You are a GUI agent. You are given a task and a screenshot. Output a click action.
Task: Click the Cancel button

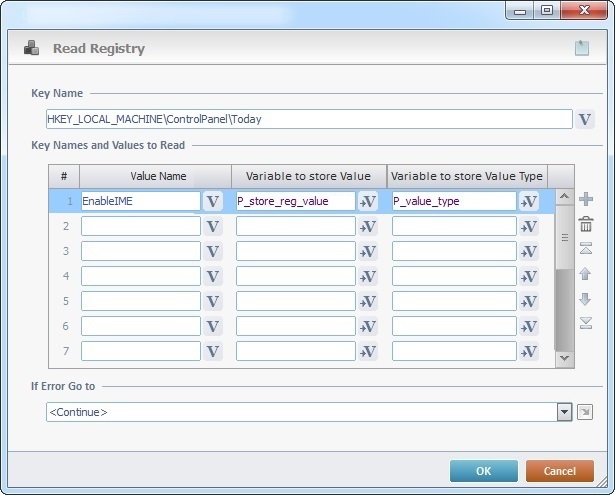point(560,471)
